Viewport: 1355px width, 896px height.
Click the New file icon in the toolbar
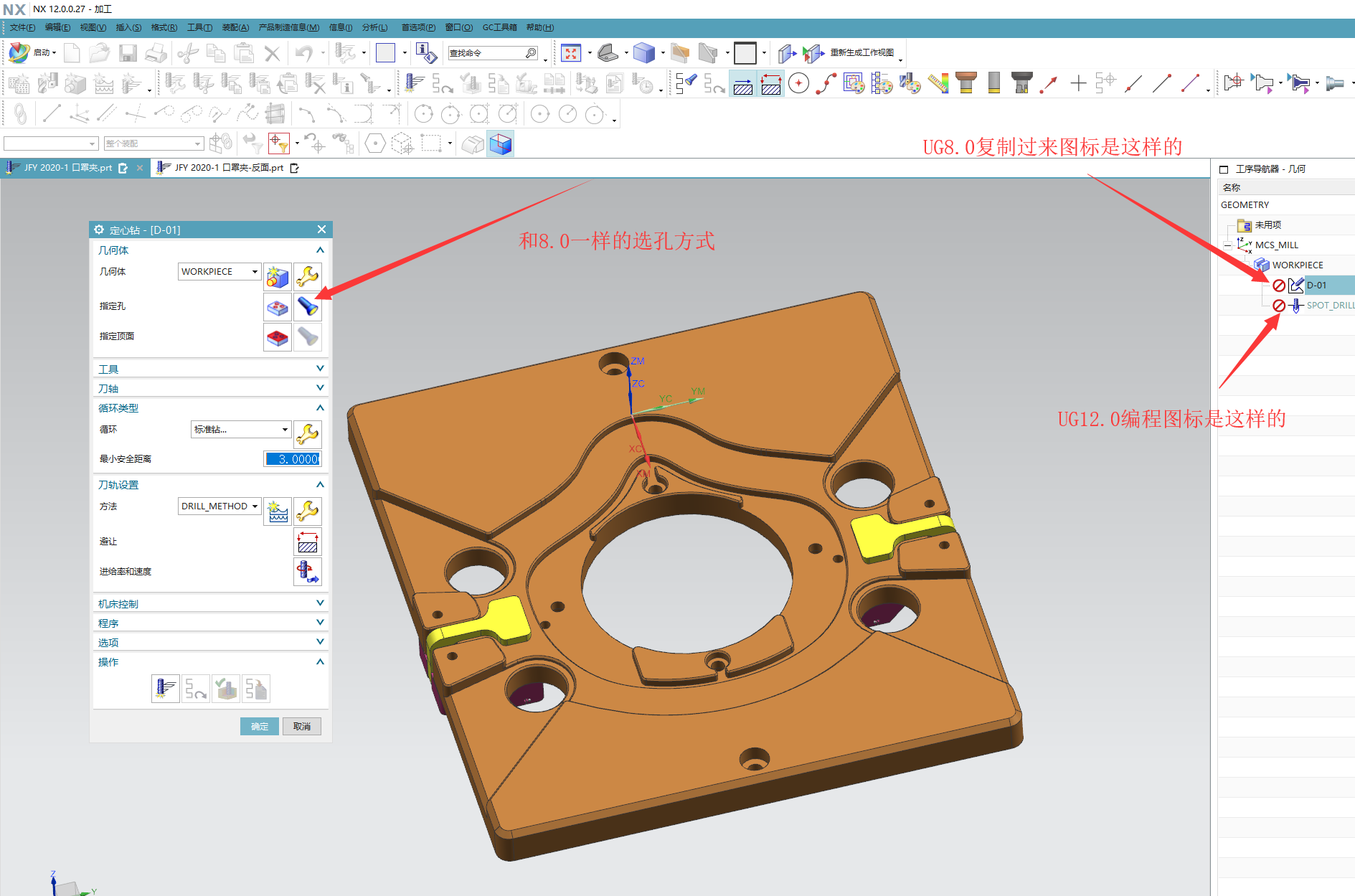pos(72,53)
